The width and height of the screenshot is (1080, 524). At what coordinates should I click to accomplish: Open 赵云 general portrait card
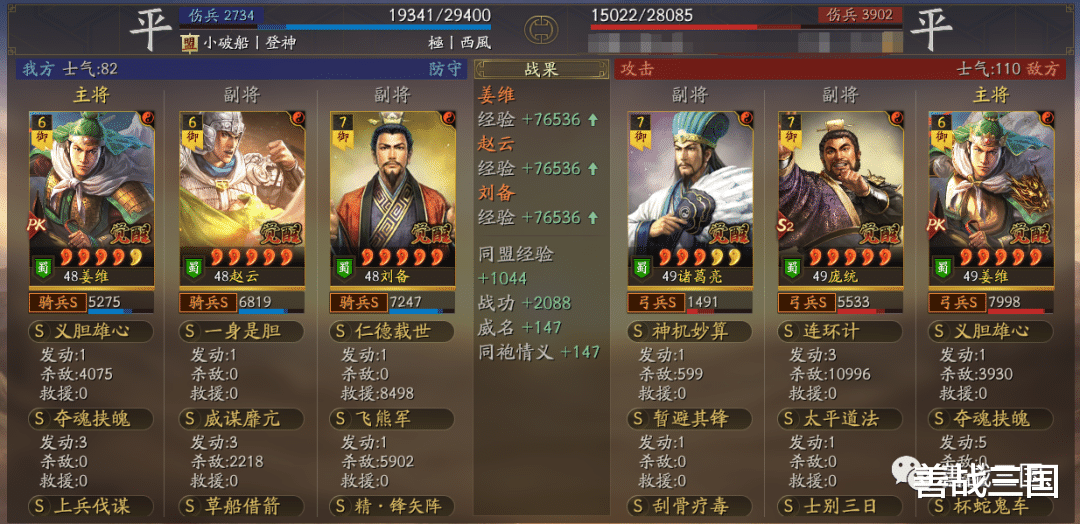242,199
